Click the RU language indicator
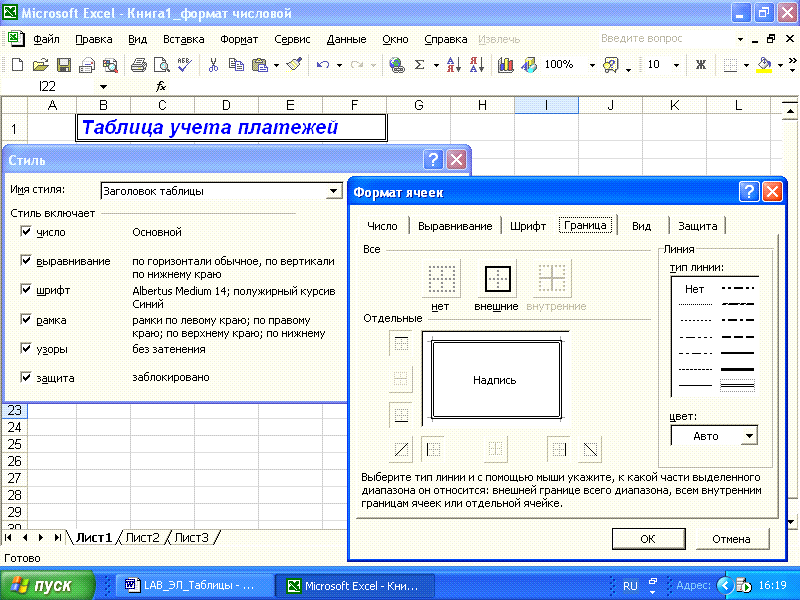 [x=630, y=586]
